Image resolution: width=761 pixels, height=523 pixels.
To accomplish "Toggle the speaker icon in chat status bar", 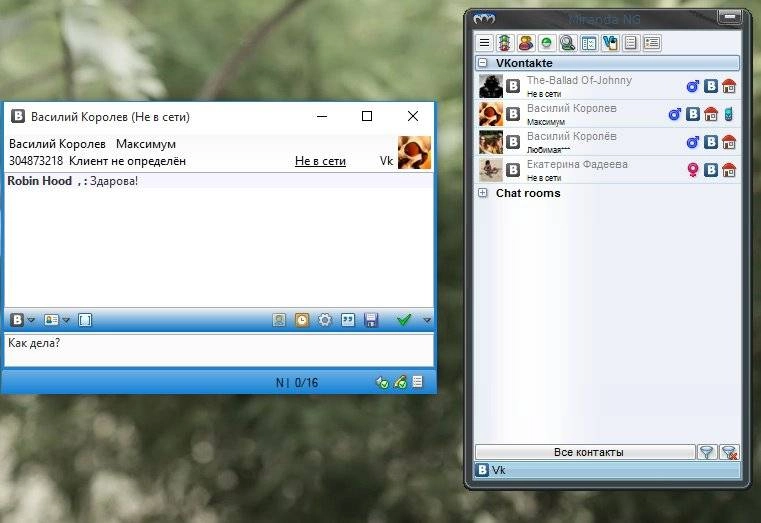I will (382, 383).
